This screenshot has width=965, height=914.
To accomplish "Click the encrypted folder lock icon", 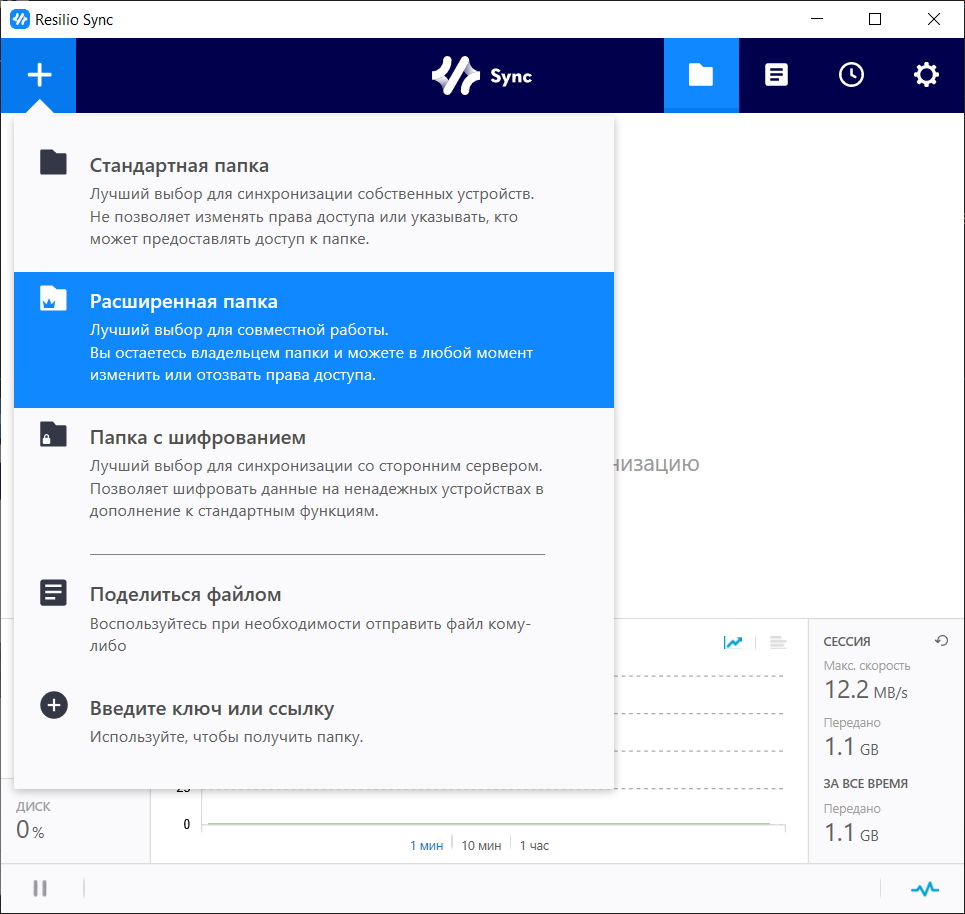I will pos(53,435).
